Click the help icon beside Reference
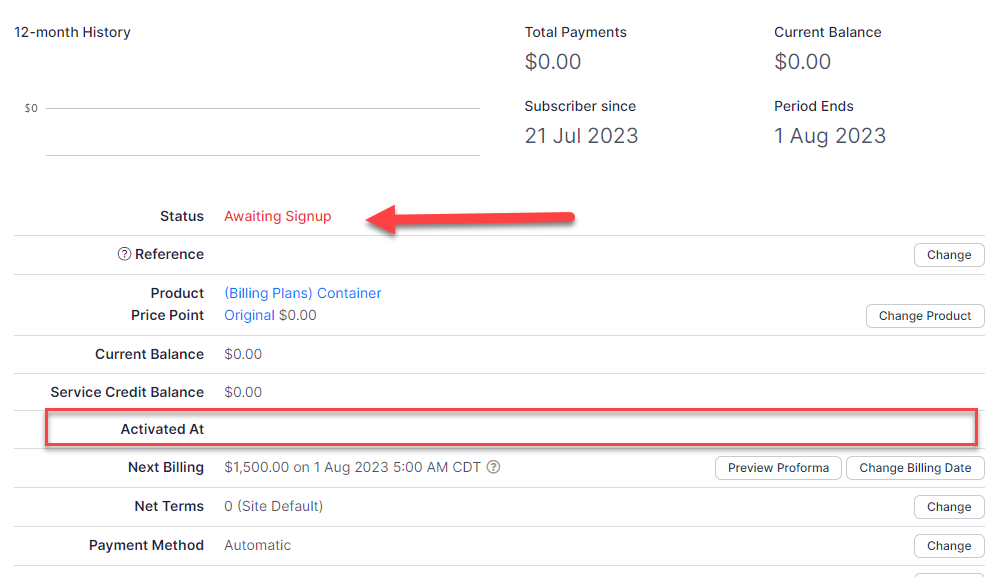The width and height of the screenshot is (997, 577). [x=124, y=254]
